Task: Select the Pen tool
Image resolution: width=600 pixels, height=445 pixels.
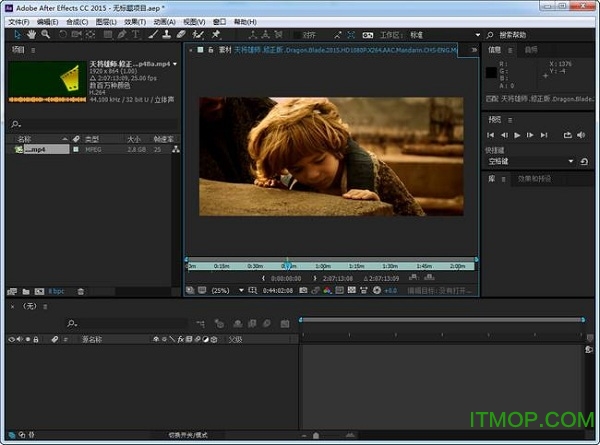Action: 122,35
